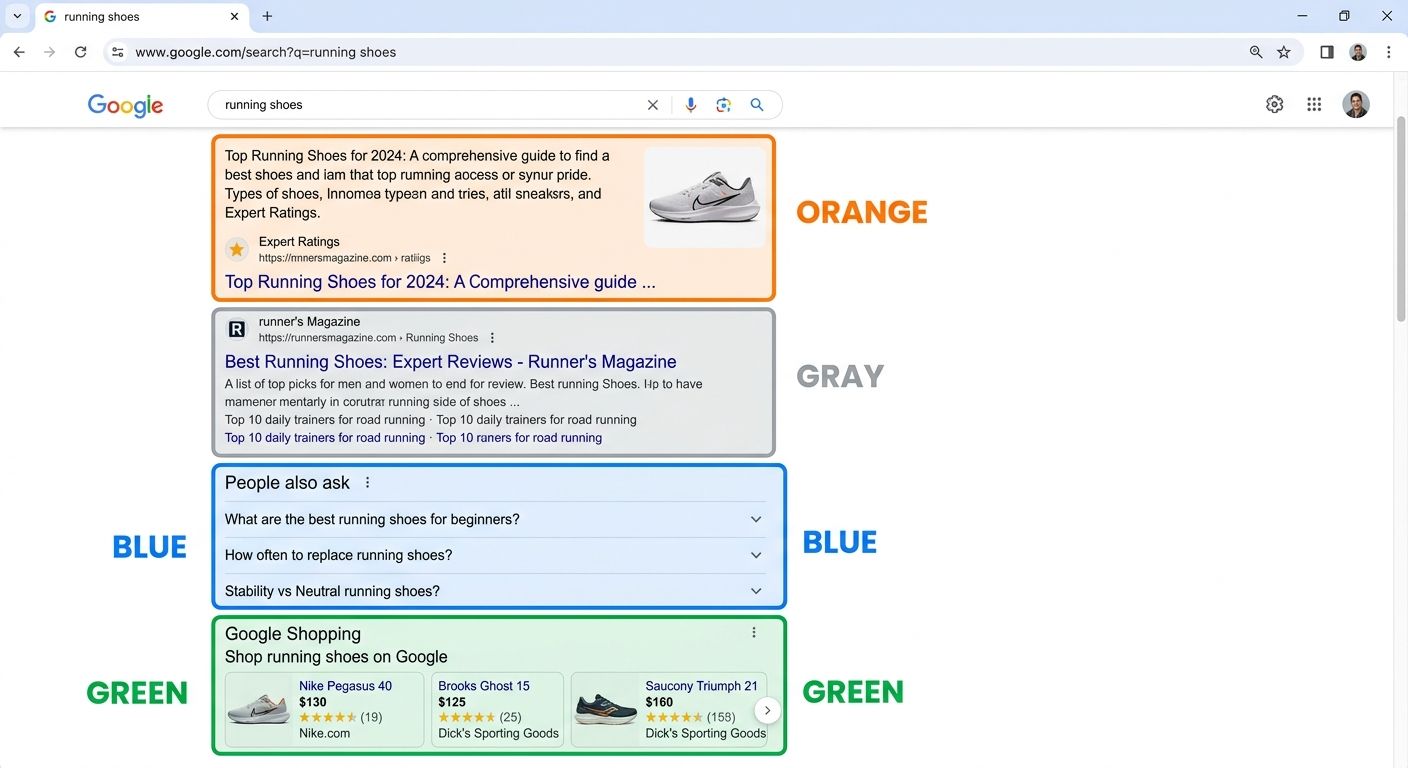1408x768 pixels.
Task: Click the microphone voice search icon
Action: [x=690, y=104]
